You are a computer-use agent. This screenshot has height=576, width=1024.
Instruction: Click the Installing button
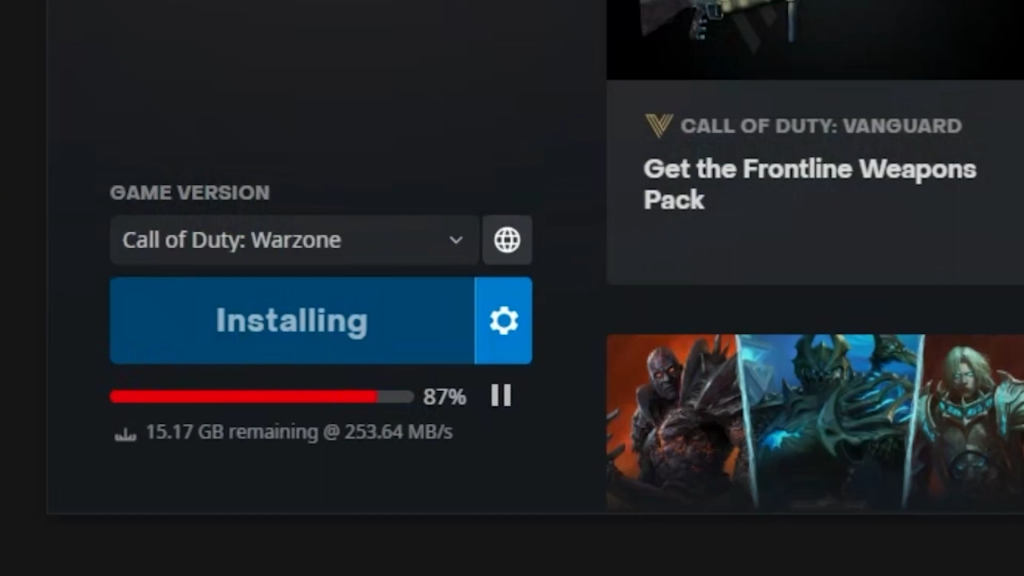click(292, 321)
